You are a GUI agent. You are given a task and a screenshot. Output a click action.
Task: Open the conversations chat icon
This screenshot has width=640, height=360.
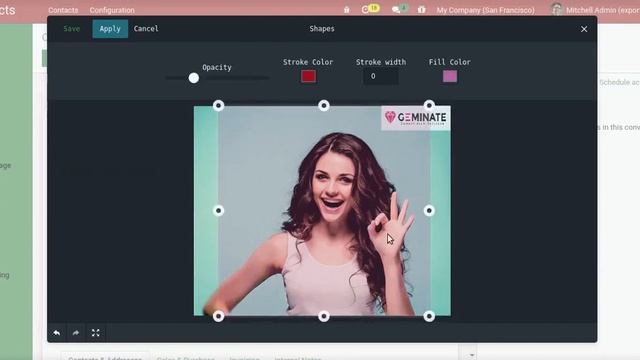(x=396, y=9)
